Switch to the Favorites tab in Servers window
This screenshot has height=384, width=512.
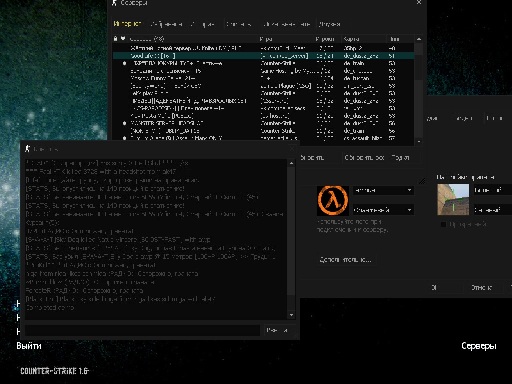click(166, 24)
